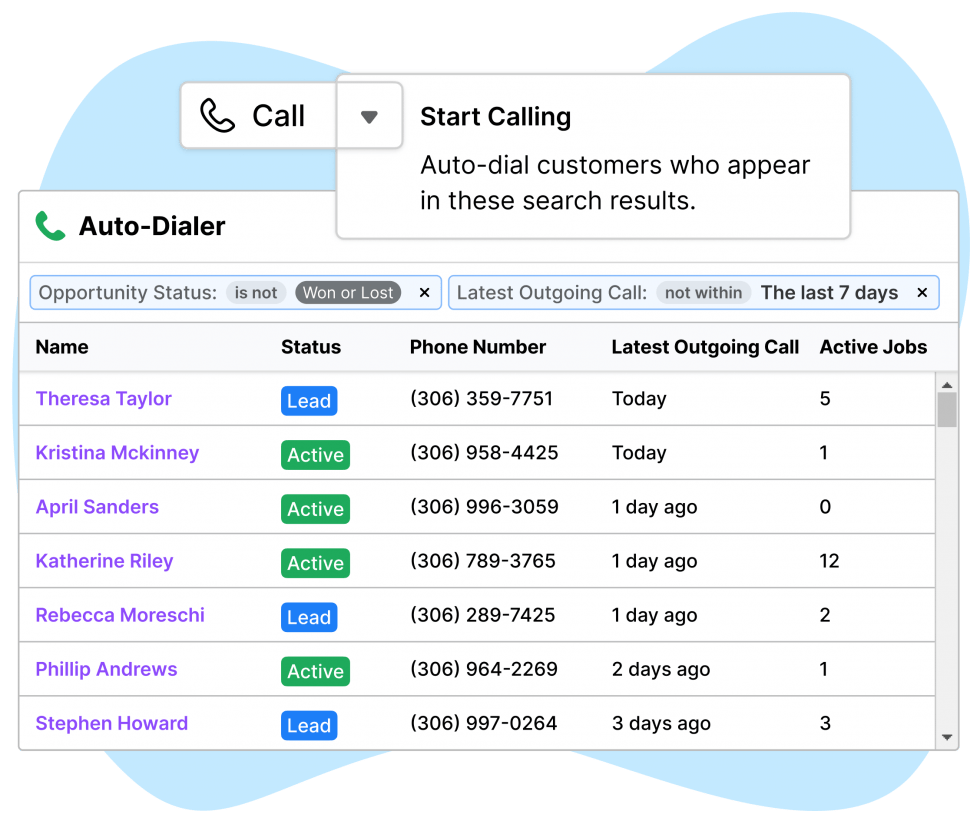Open Theresa Taylor's contact record
Viewport: 980px width, 834px height.
click(103, 399)
